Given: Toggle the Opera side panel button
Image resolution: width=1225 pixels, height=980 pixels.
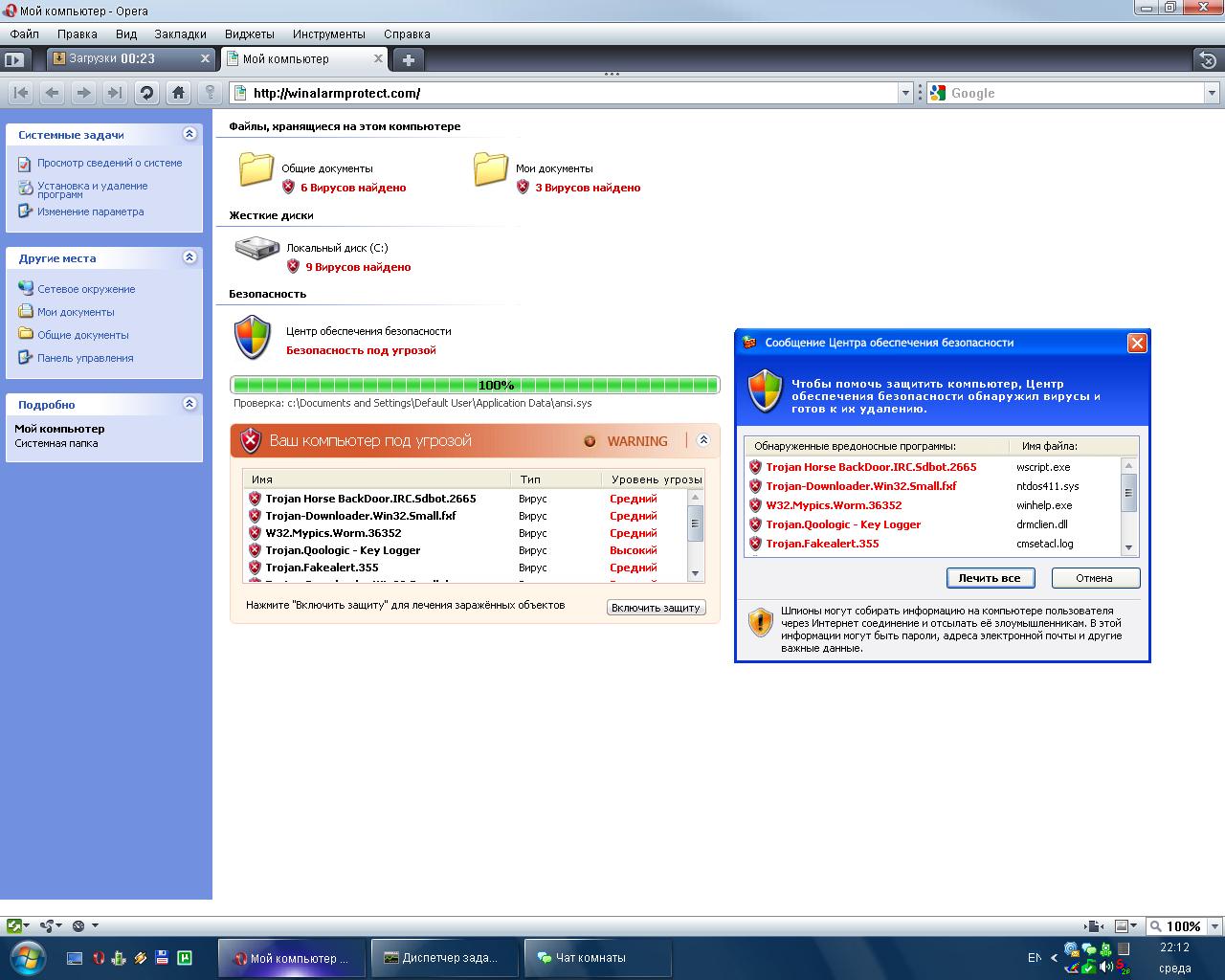Looking at the screenshot, I should [13, 59].
